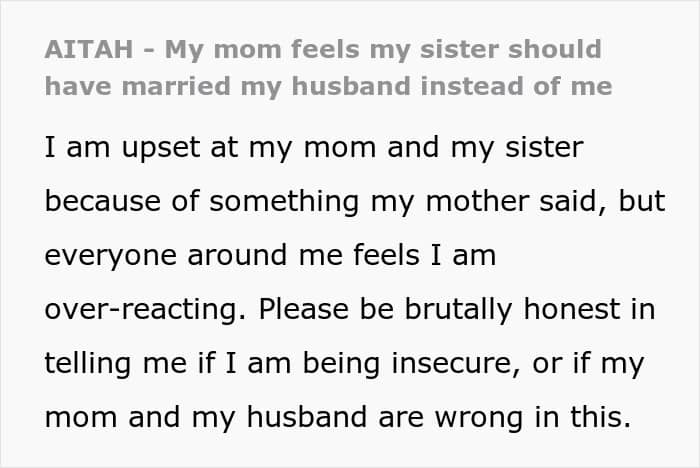Click the gray post title starting with AITAH
700x468 pixels.
click(328, 68)
